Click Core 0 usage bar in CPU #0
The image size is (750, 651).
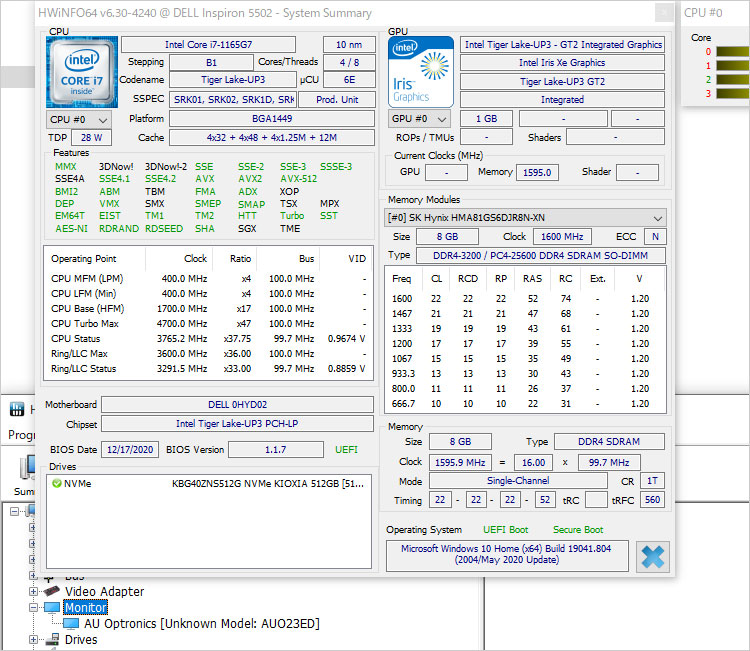(733, 52)
